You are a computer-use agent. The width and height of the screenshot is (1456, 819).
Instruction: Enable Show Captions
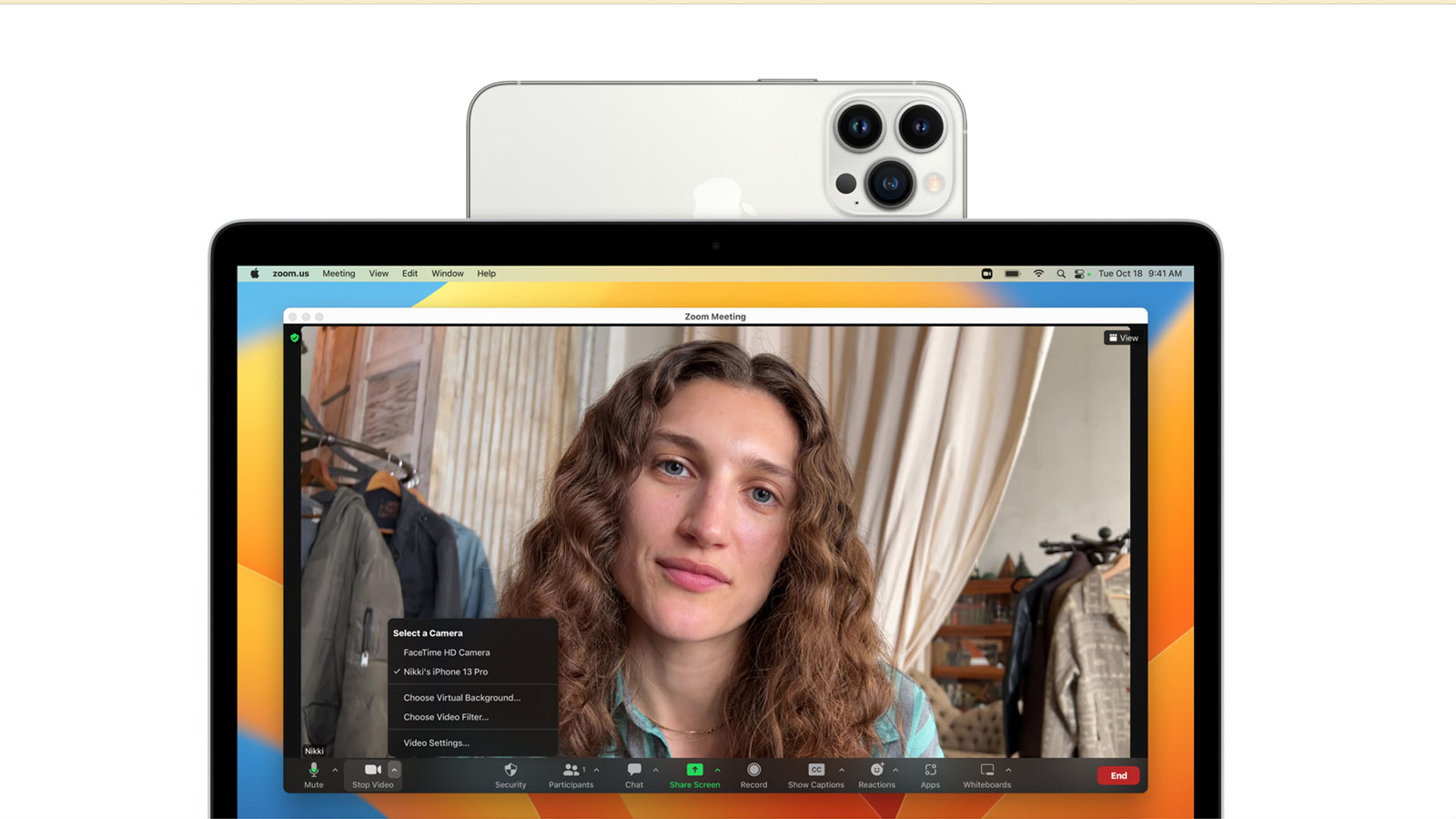tap(816, 775)
